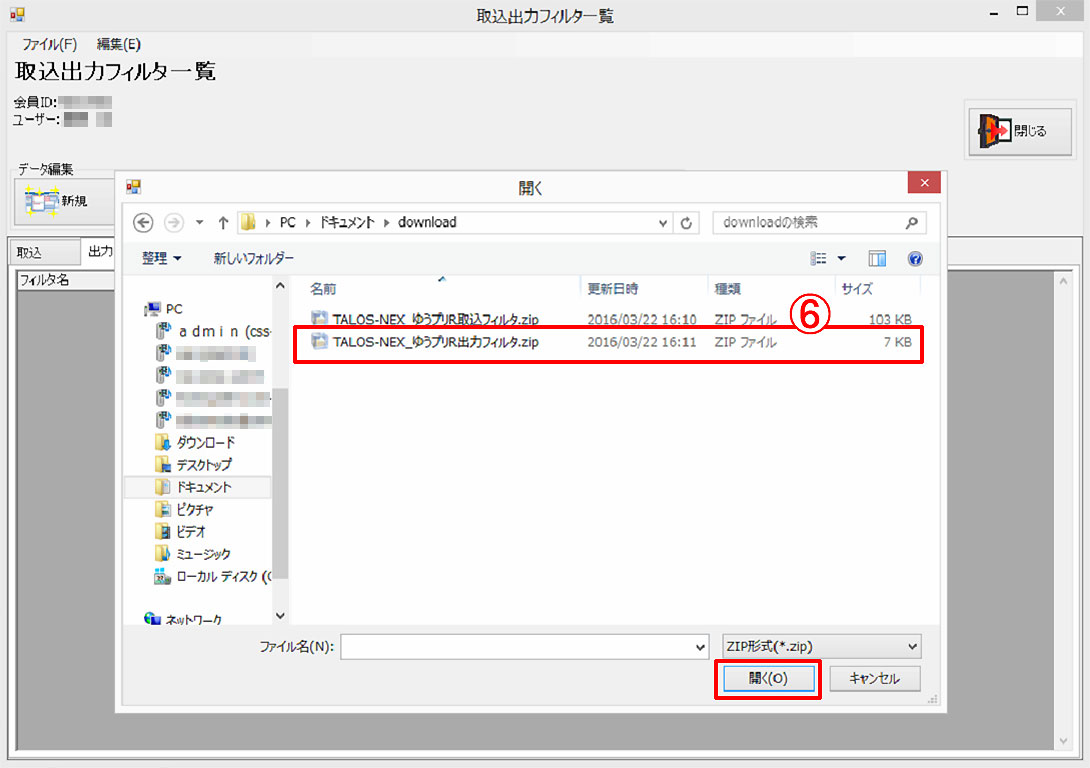Open the ZIP形式(*.zip) file type dropdown
Screen dimensions: 1090x768
(822, 646)
